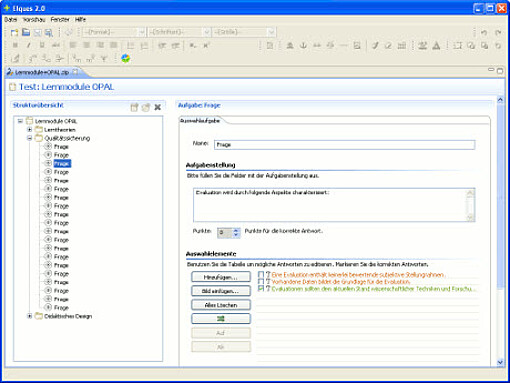The height and width of the screenshot is (383, 510).
Task: Toggle underline formatting icon
Action: point(42,45)
